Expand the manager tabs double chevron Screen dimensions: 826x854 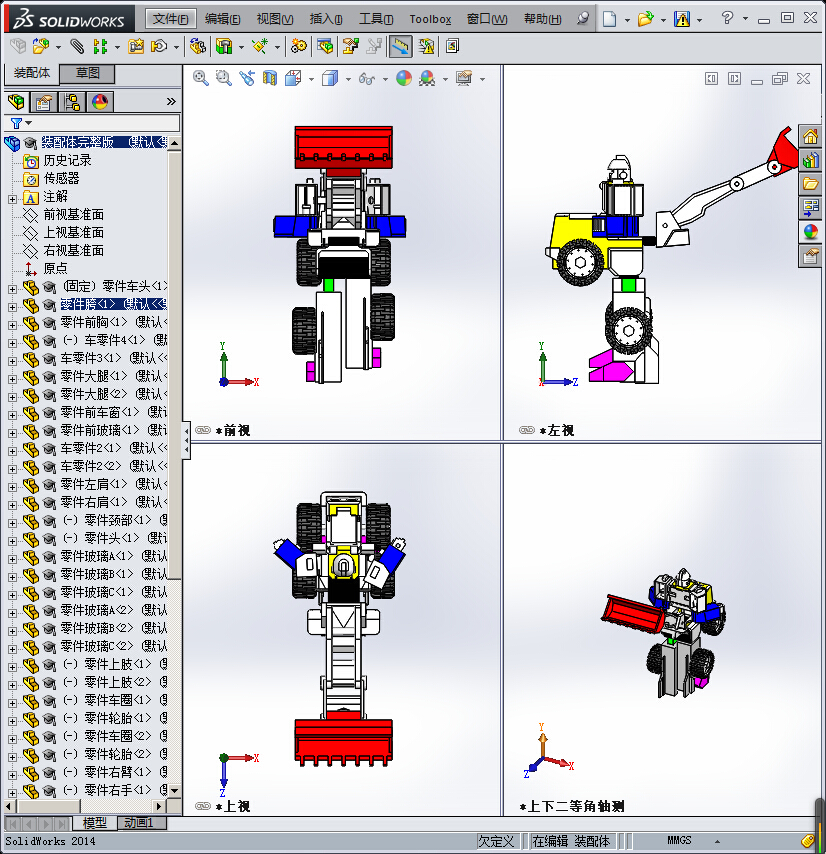click(x=171, y=101)
